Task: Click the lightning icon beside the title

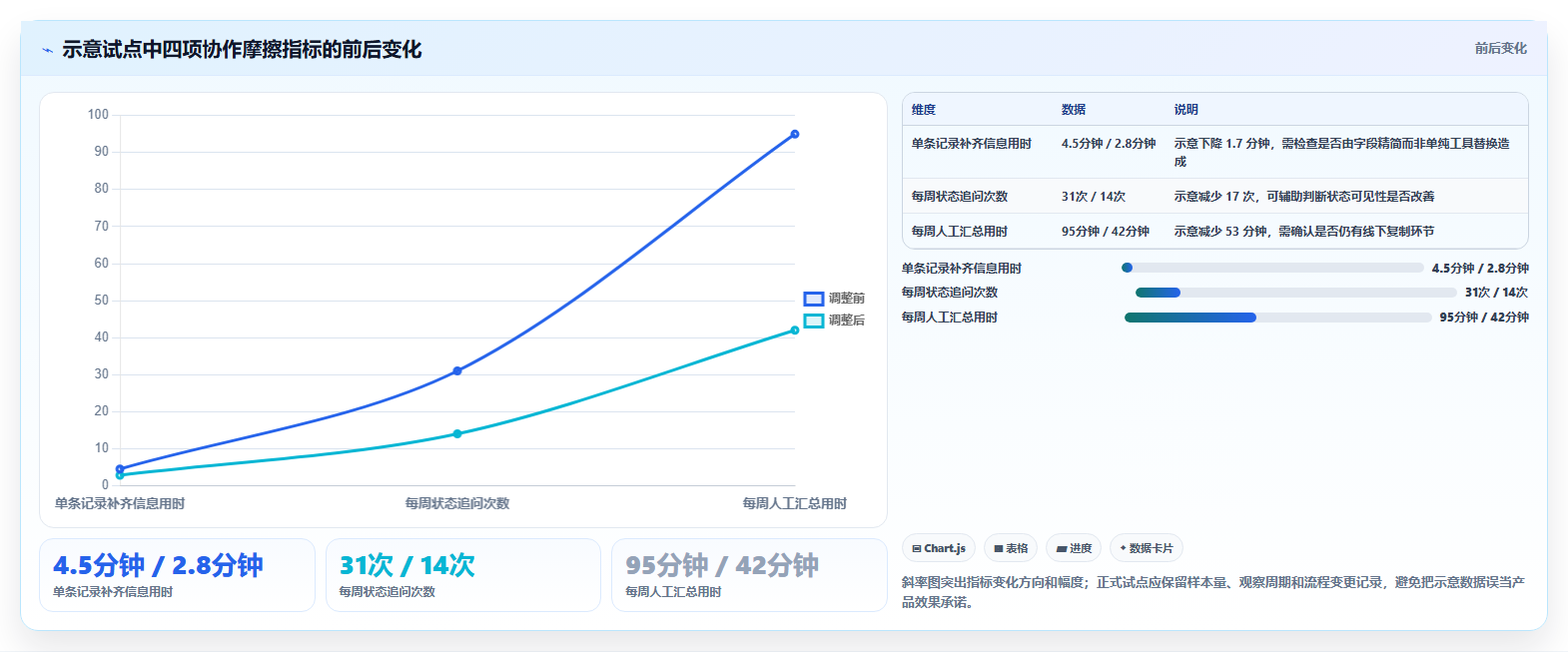Action: tap(47, 50)
